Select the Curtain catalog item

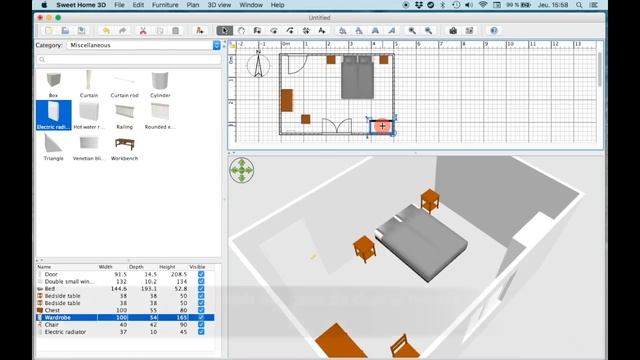click(89, 84)
